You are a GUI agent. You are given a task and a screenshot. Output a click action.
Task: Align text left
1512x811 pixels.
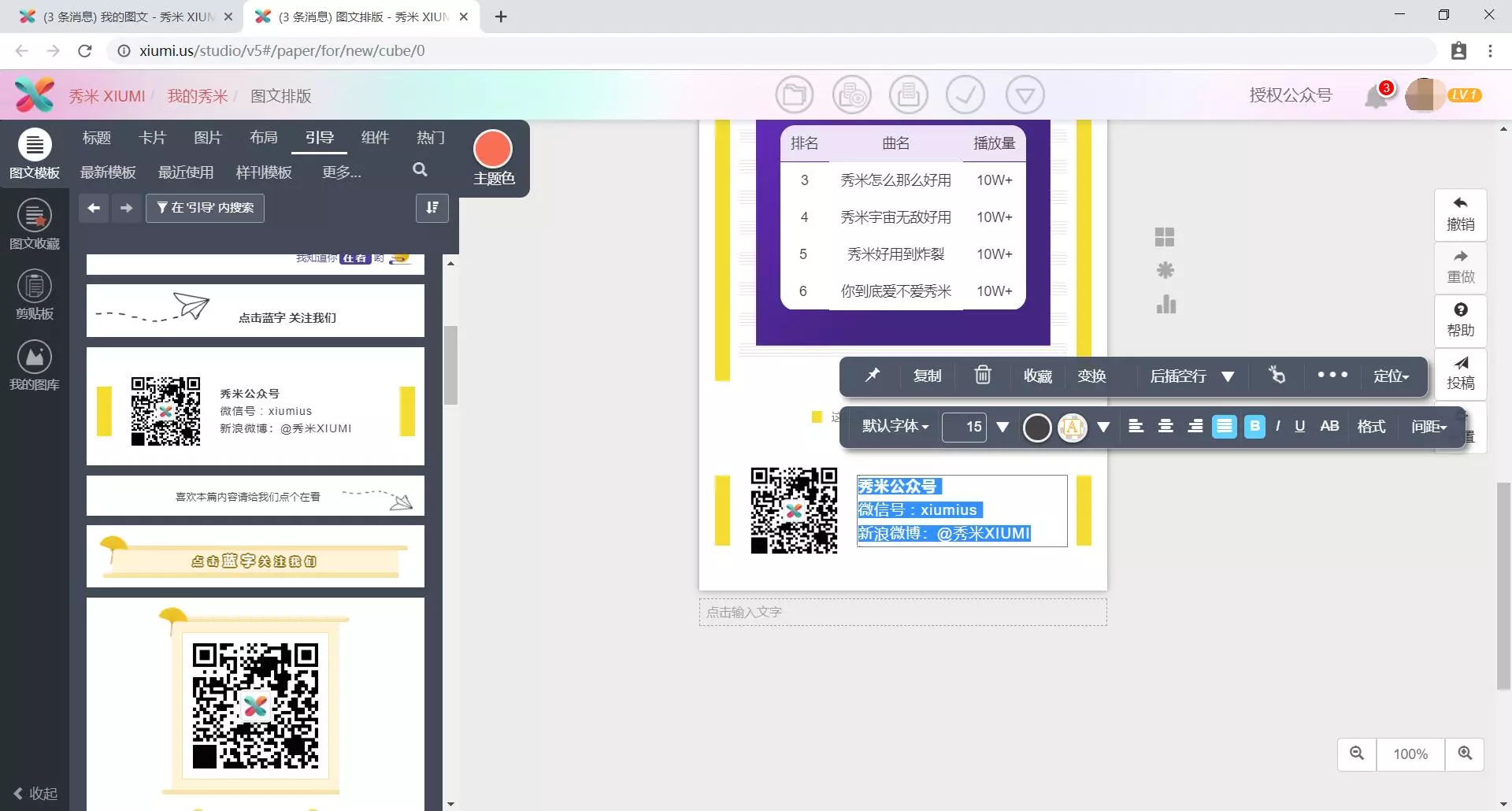point(1136,426)
